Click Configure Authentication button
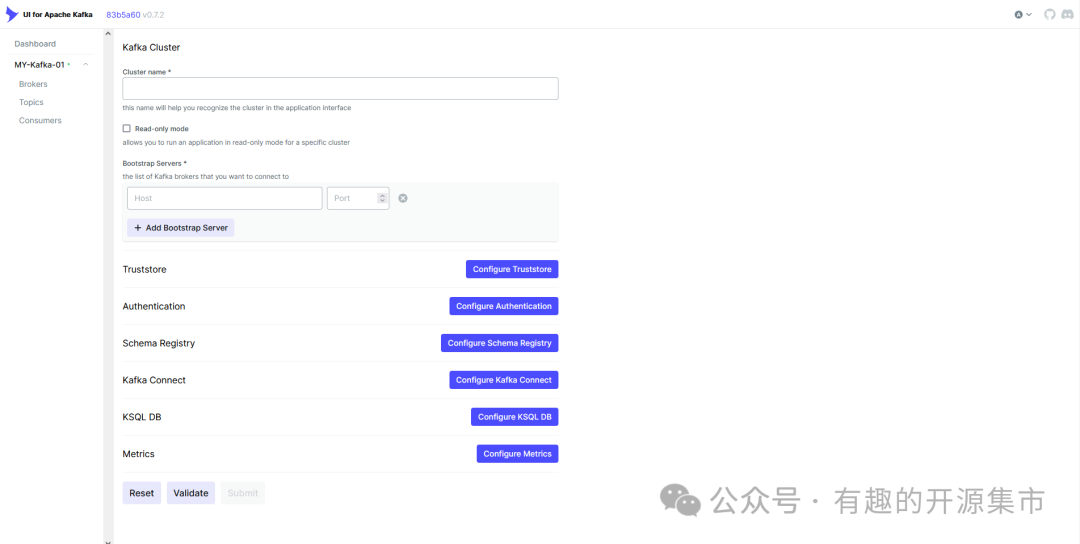This screenshot has width=1080, height=544. [503, 306]
